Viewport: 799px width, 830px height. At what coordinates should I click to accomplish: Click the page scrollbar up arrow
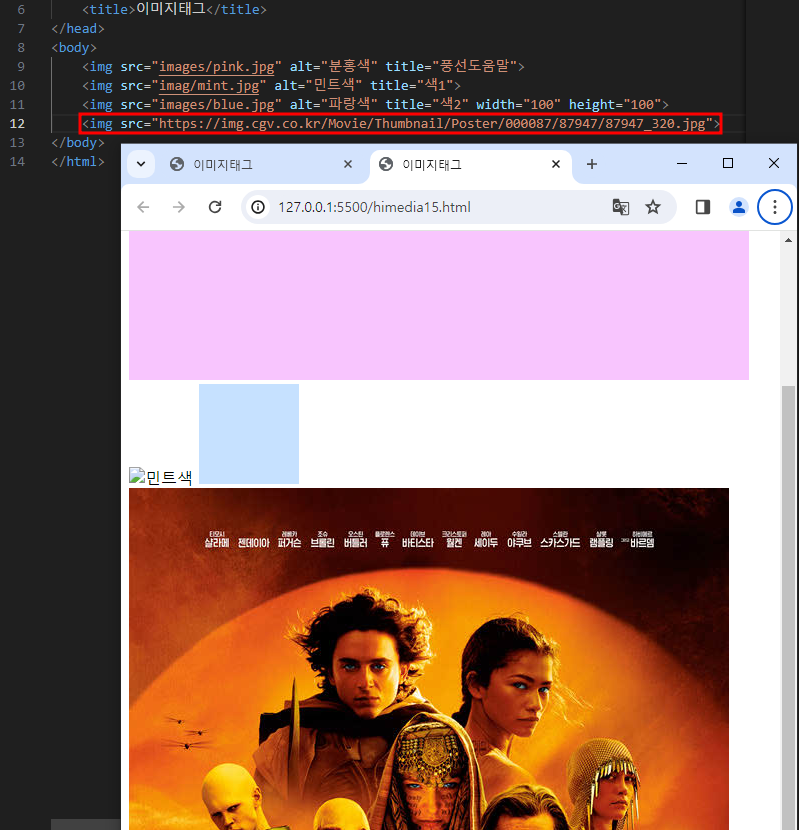788,240
